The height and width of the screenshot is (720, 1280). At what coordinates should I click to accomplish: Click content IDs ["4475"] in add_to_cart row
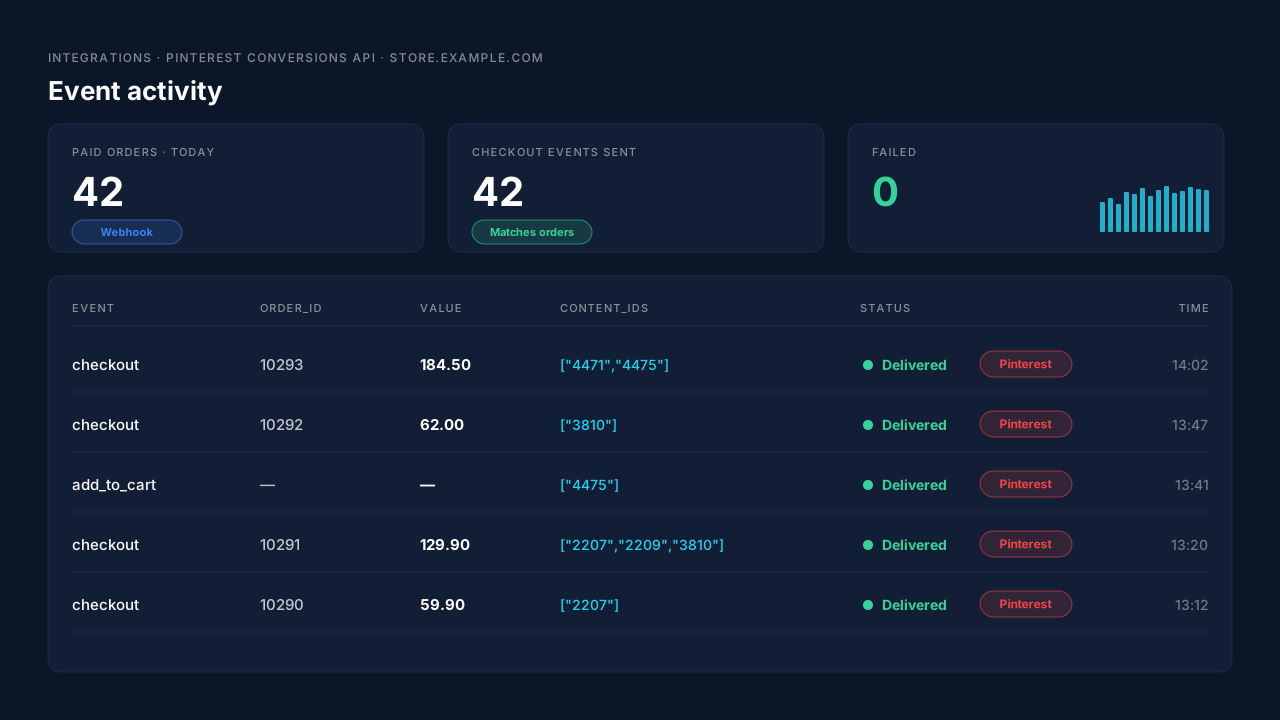(x=589, y=485)
